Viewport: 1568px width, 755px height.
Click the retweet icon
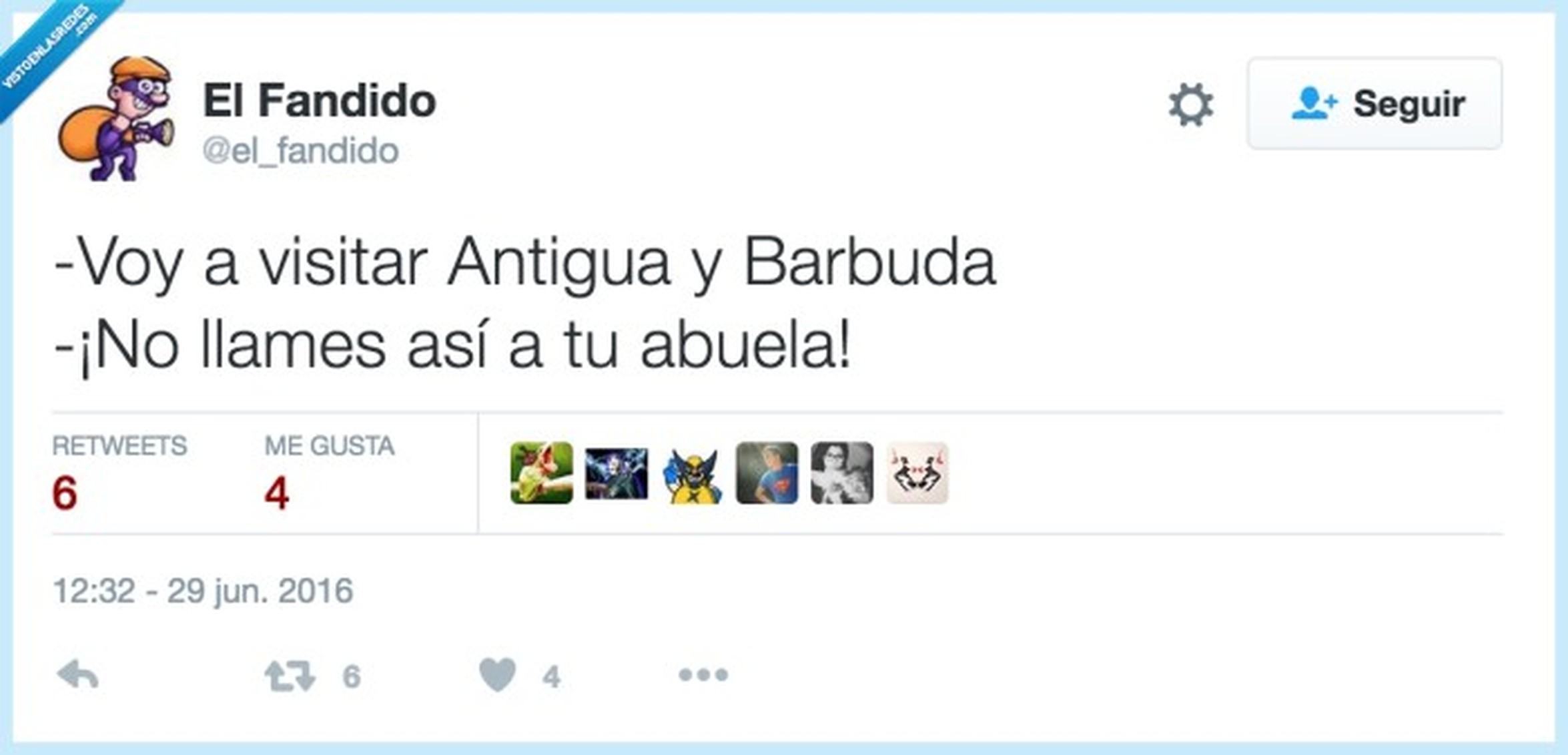[290, 676]
